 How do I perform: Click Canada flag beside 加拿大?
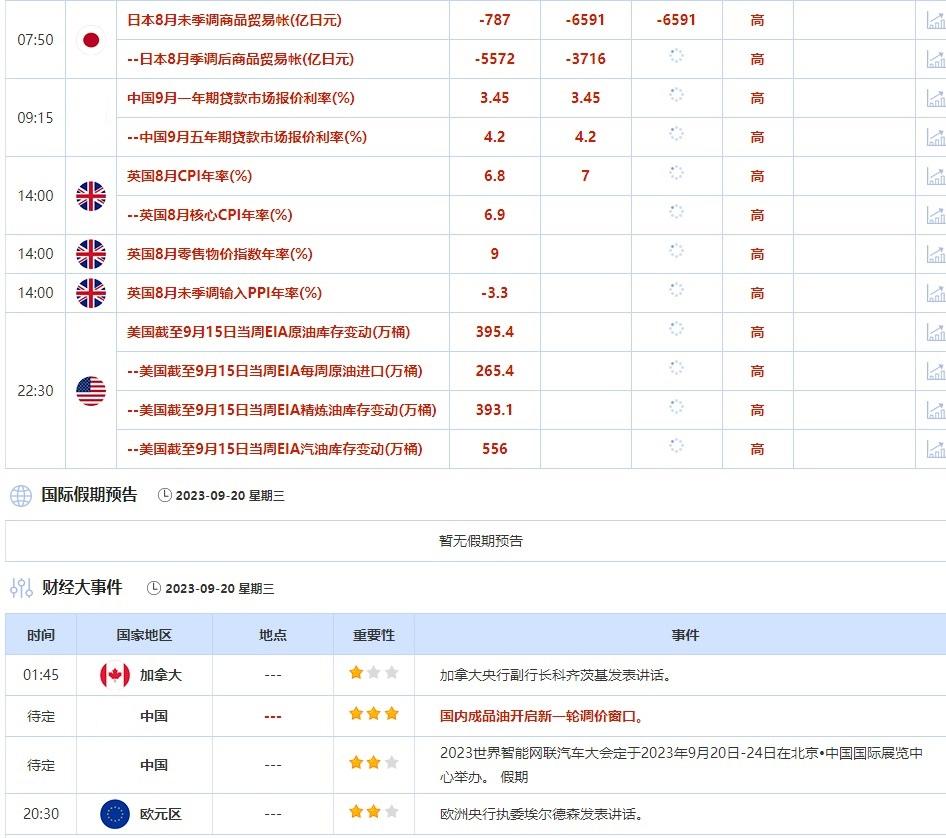click(x=115, y=675)
